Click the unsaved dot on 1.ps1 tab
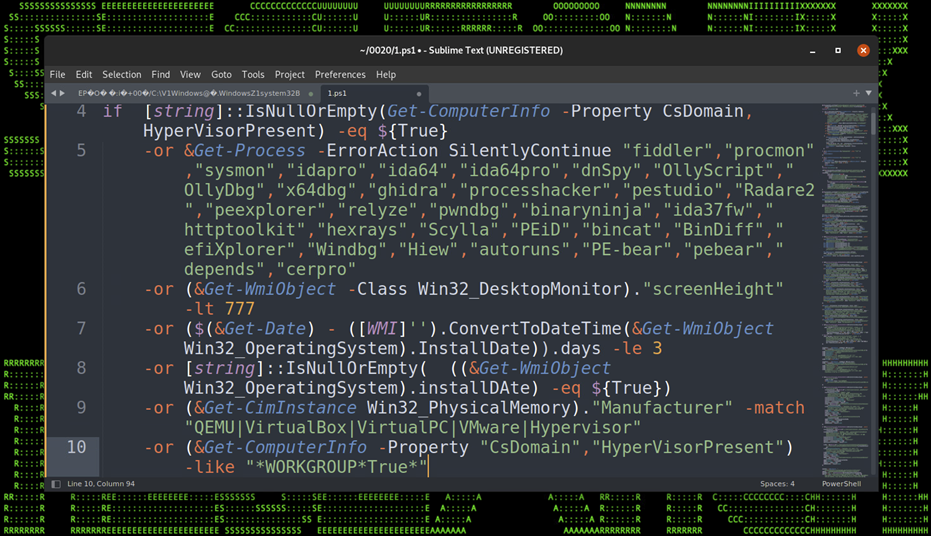The image size is (931, 536). tap(418, 93)
